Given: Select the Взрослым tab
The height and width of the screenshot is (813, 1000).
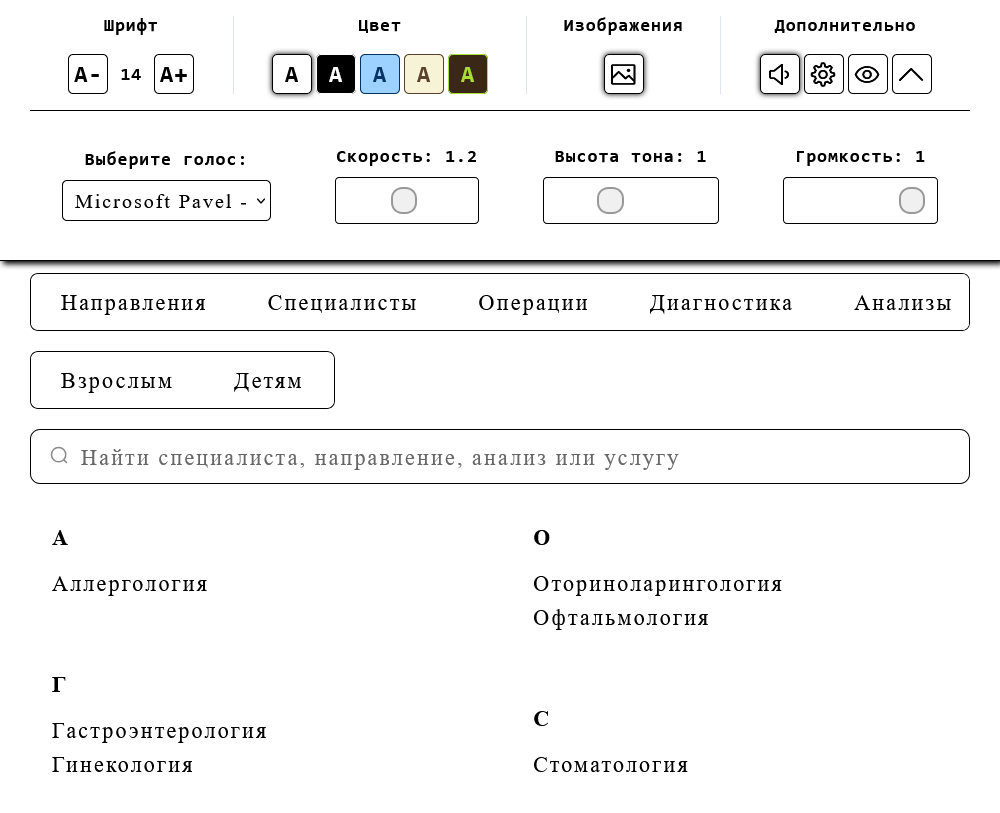Looking at the screenshot, I should point(116,380).
